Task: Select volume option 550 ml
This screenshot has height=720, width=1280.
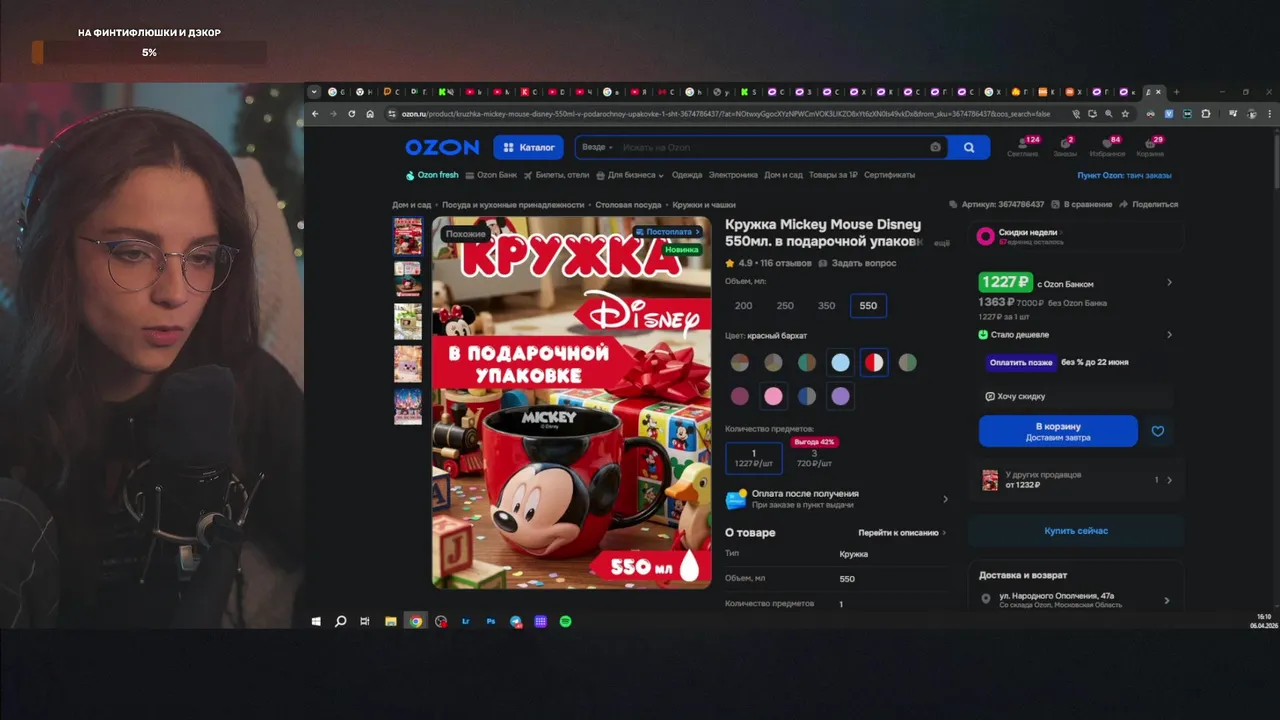Action: (868, 306)
